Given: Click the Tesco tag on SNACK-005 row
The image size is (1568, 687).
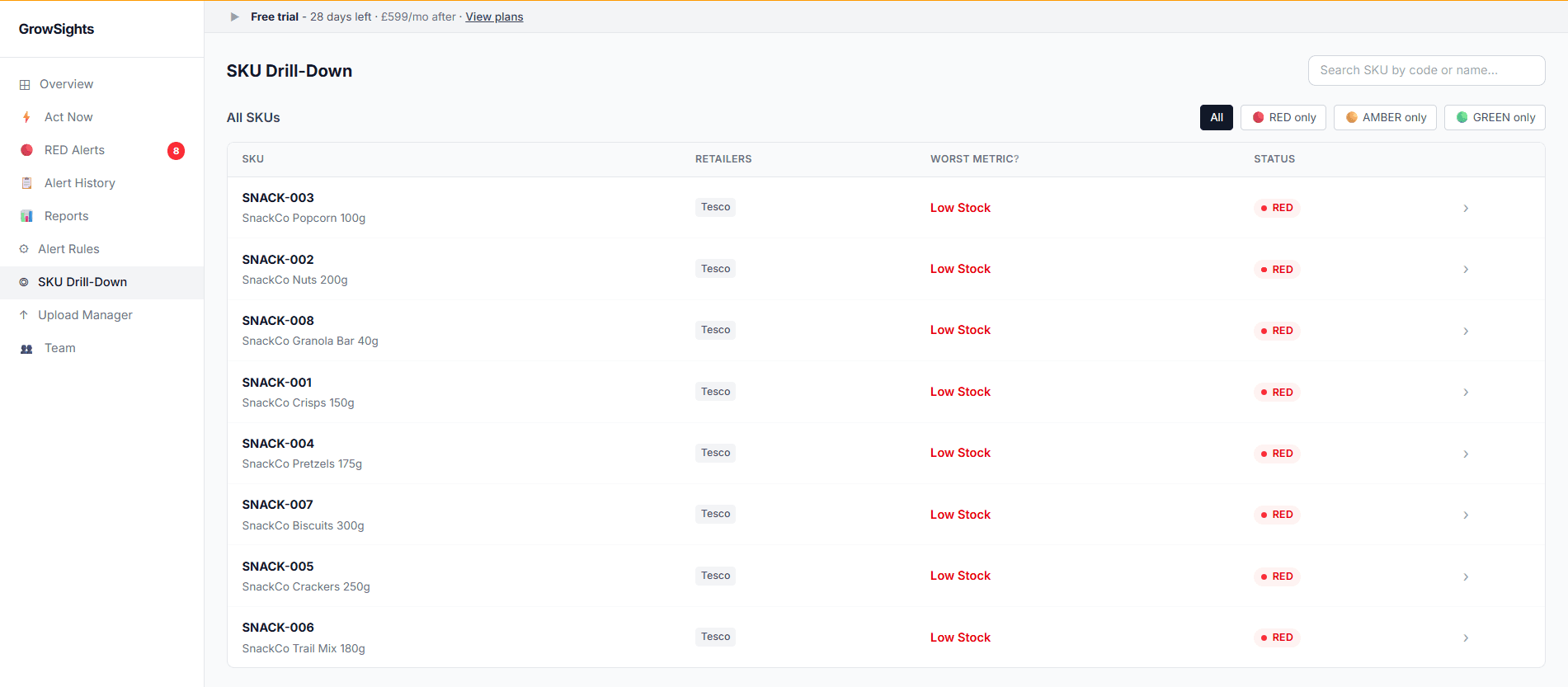Looking at the screenshot, I should 715,576.
